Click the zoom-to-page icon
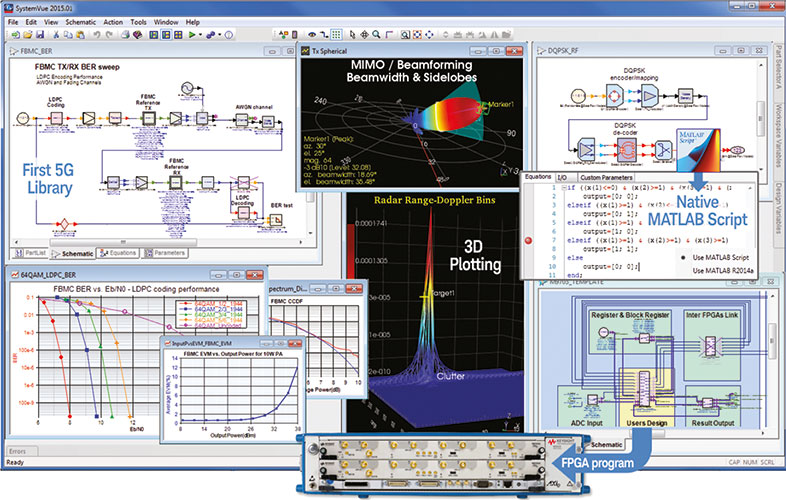This screenshot has height=500, width=786. pos(405,35)
